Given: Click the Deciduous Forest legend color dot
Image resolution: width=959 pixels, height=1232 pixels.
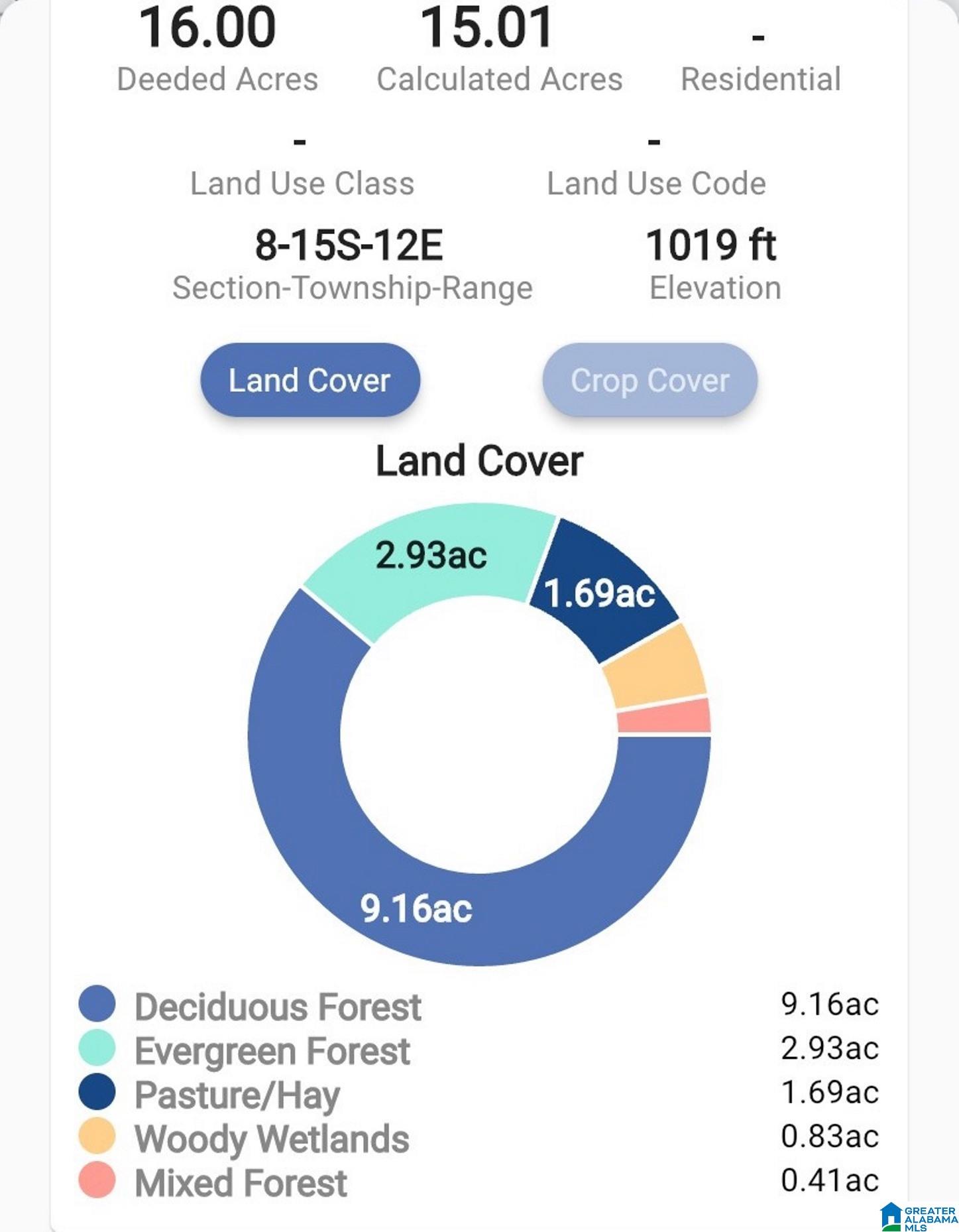Looking at the screenshot, I should point(97,1004).
